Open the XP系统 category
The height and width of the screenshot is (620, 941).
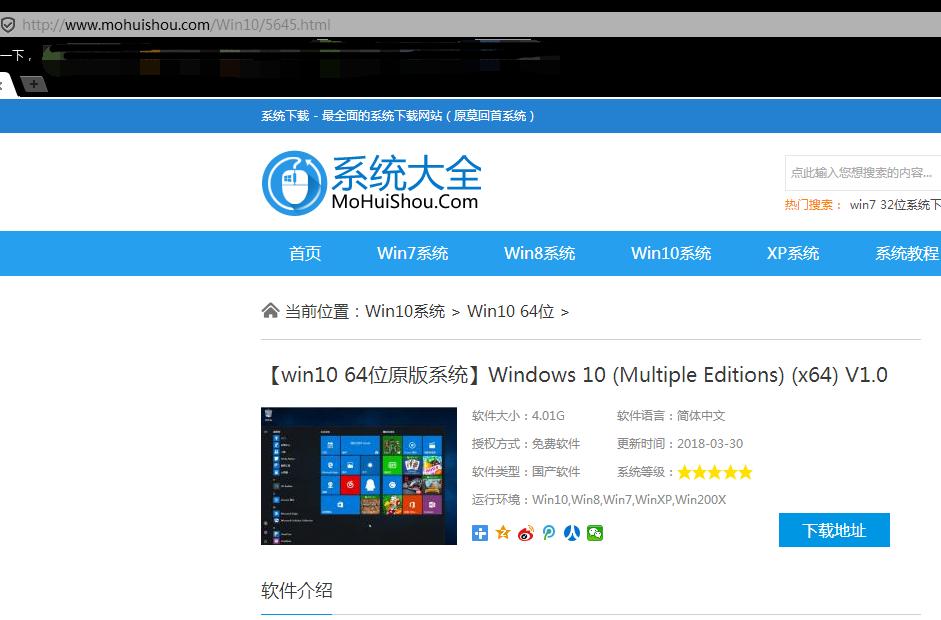pos(792,253)
